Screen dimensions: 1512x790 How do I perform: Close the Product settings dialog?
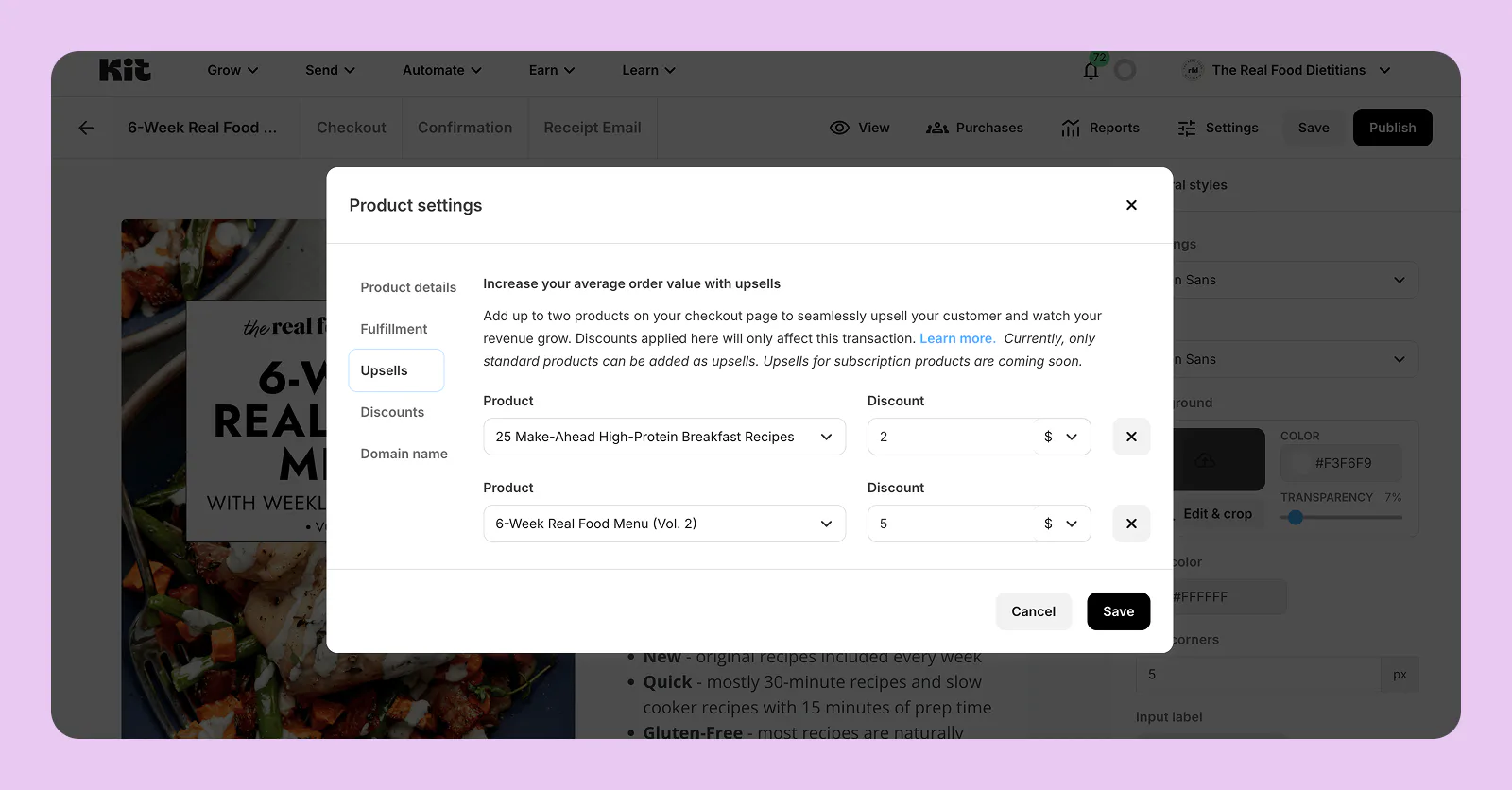pos(1131,205)
